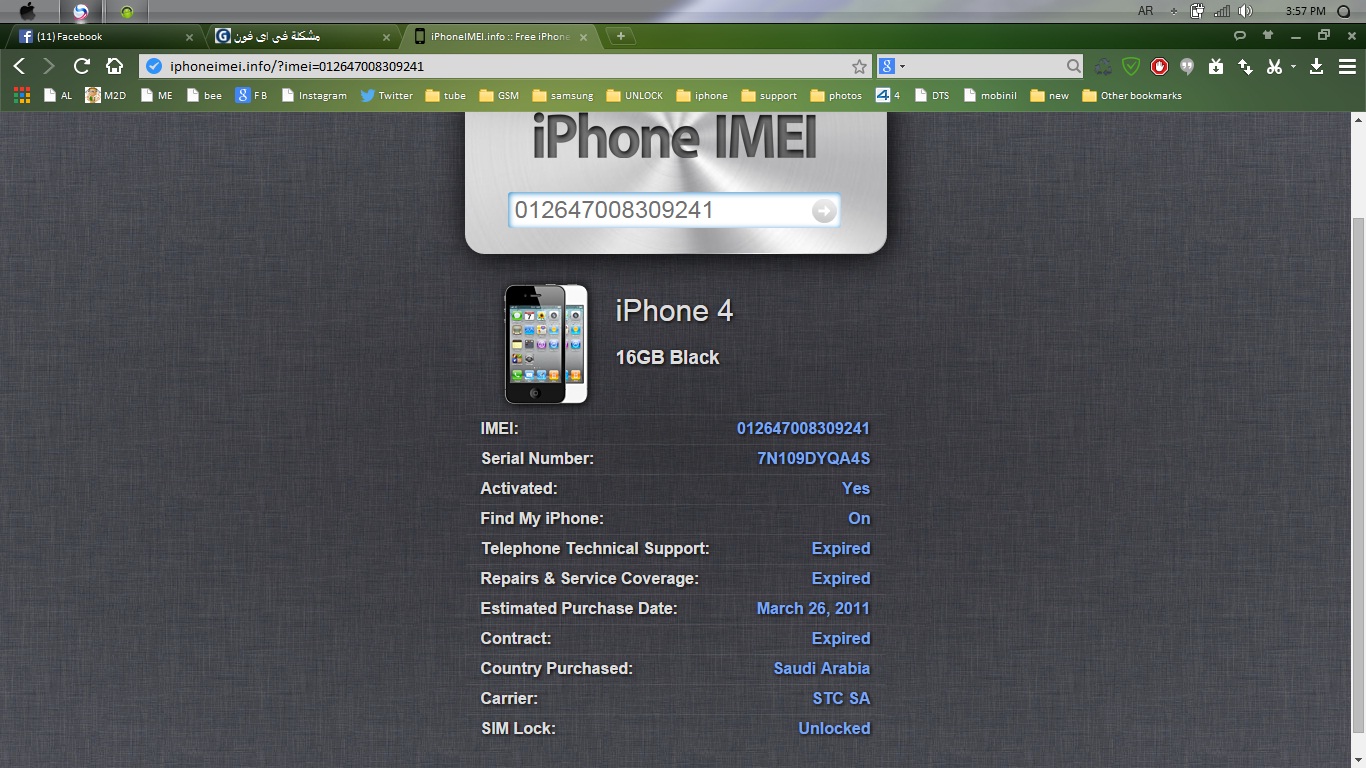Open the browser main menu
This screenshot has height=768, width=1366.
point(1347,66)
